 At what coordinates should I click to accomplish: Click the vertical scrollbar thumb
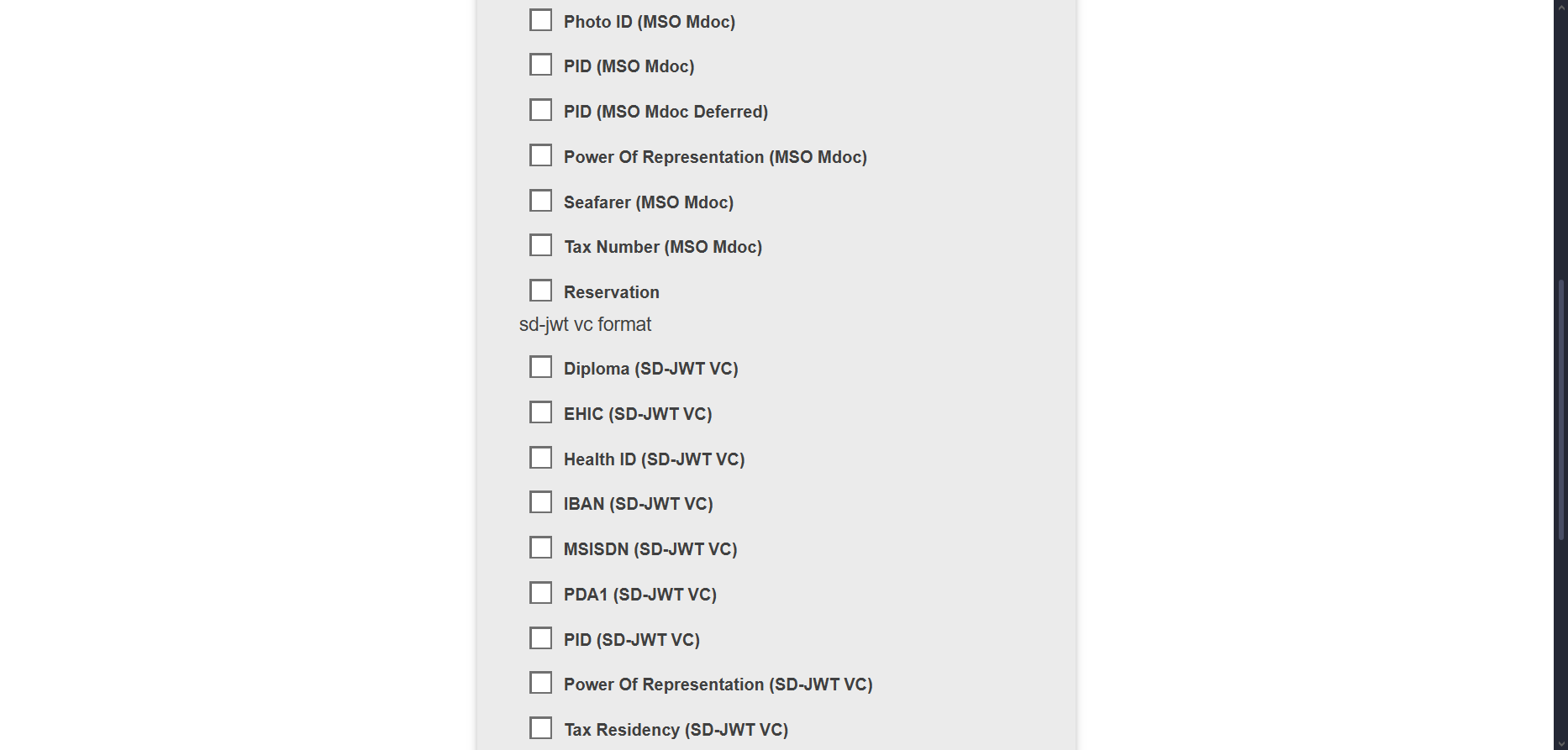1561,409
